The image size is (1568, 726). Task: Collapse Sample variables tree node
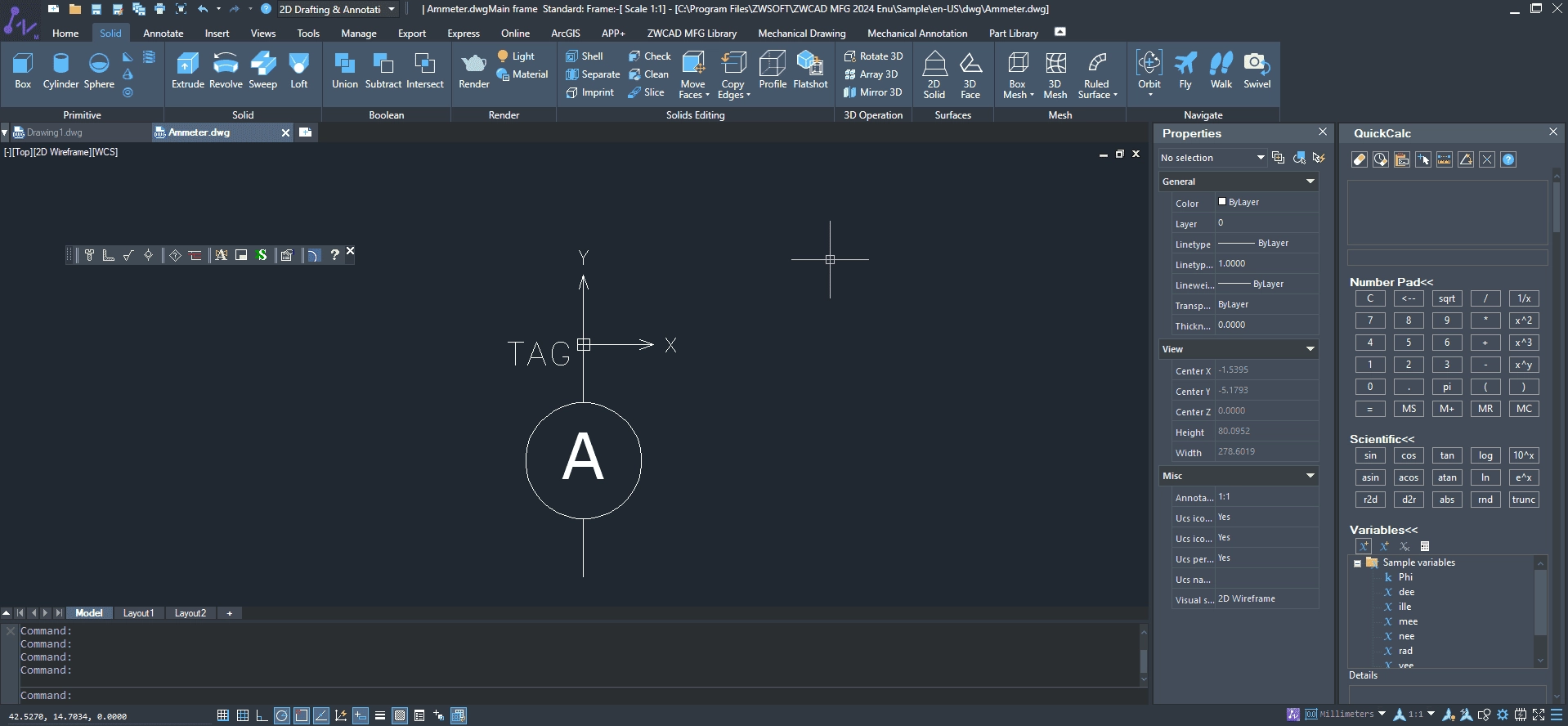click(x=1357, y=563)
